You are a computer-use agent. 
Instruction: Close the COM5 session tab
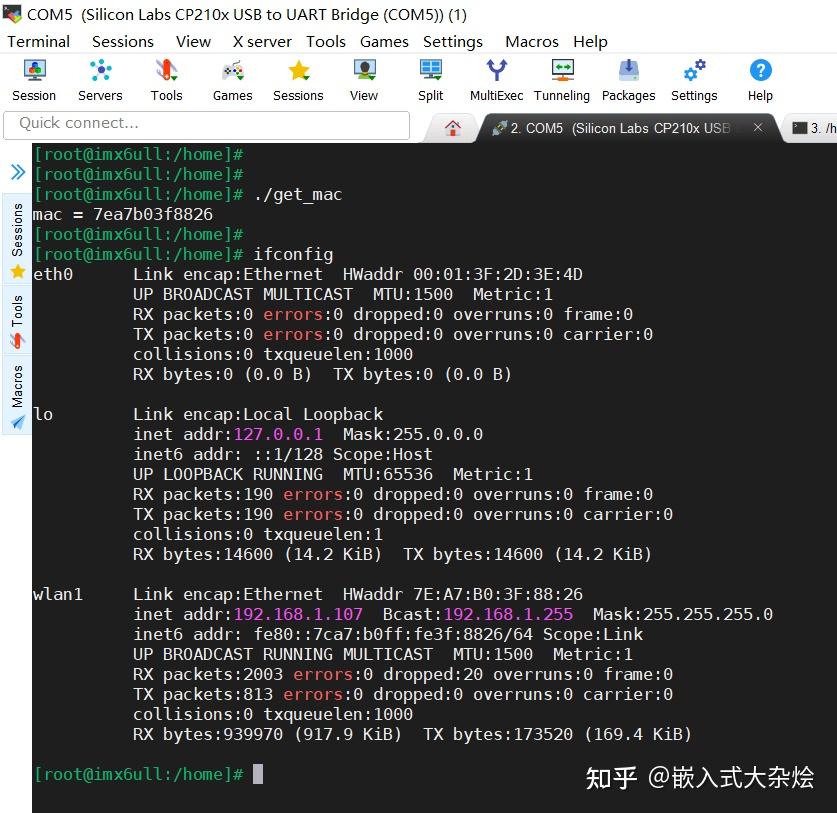pyautogui.click(x=757, y=128)
